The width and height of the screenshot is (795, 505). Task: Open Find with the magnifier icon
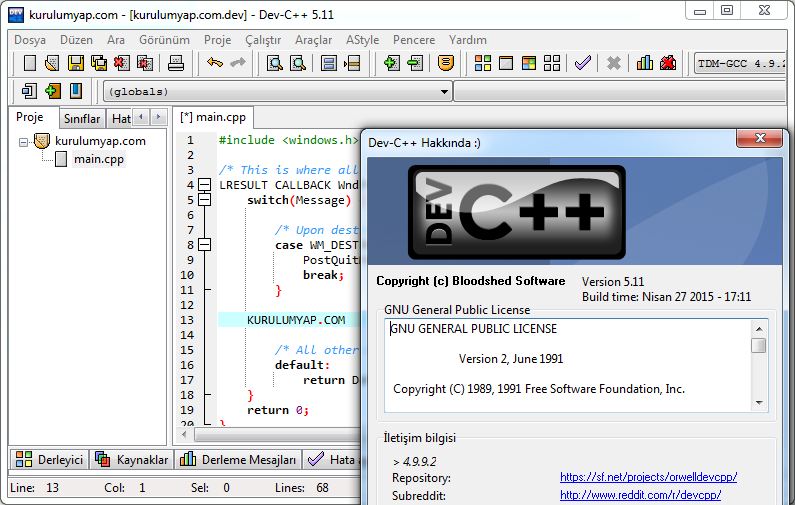275,63
